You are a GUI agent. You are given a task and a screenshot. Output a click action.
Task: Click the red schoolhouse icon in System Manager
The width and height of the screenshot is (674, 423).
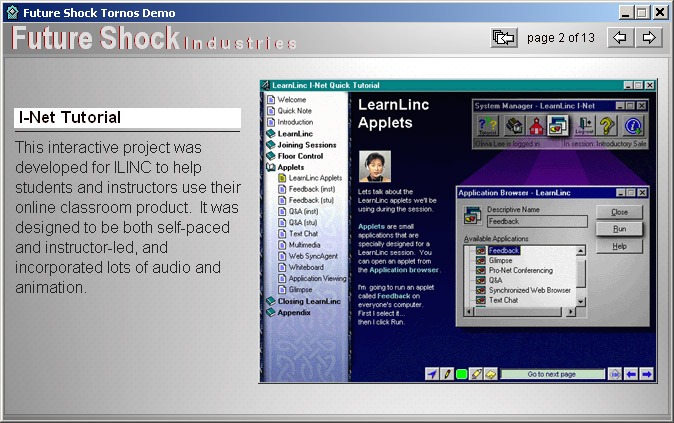click(x=536, y=126)
